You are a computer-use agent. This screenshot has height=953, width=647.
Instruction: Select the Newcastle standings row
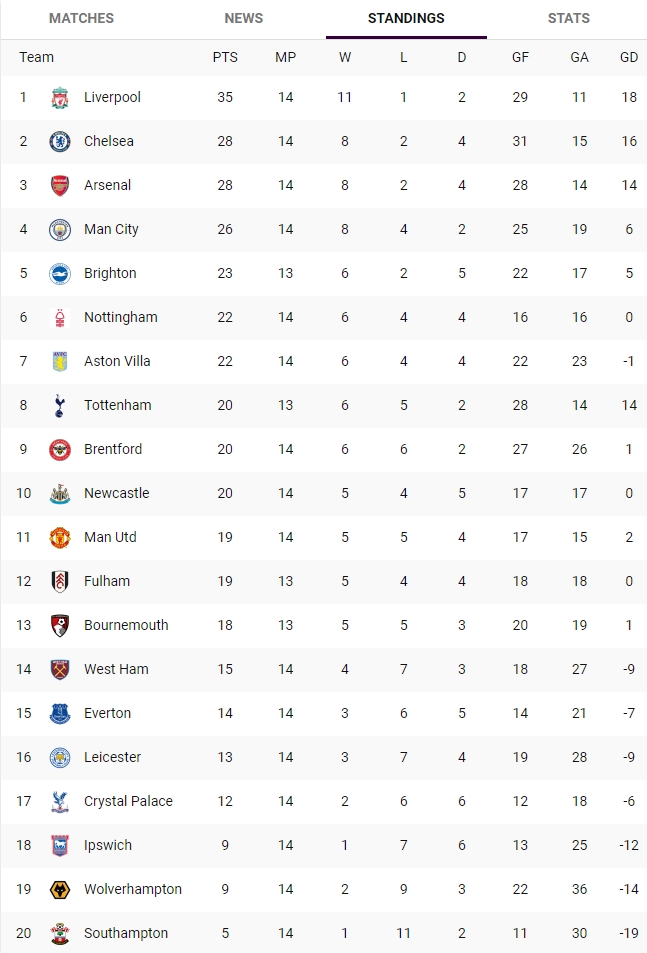(323, 494)
